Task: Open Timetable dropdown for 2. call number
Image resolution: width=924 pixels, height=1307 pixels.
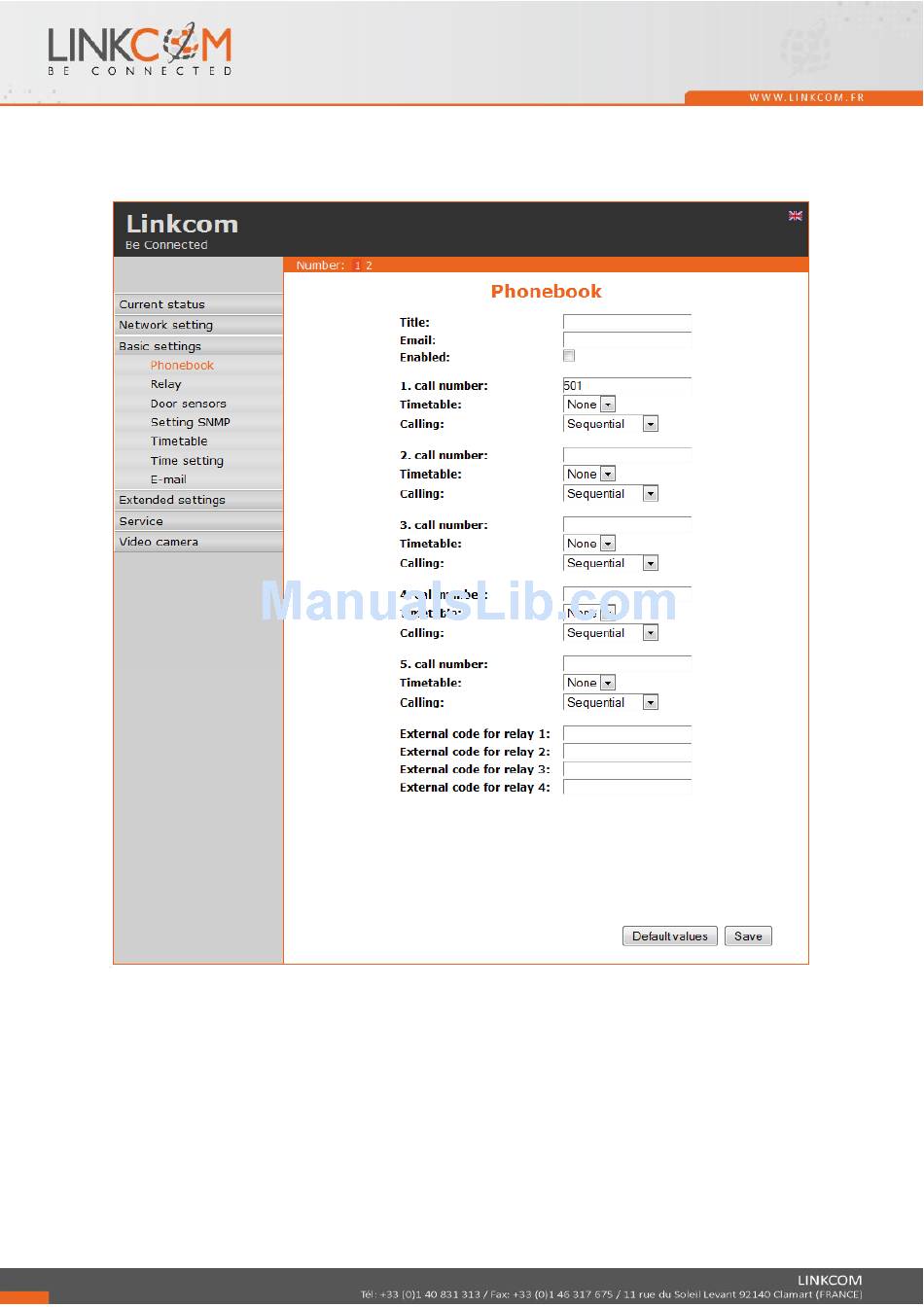Action: [x=589, y=475]
